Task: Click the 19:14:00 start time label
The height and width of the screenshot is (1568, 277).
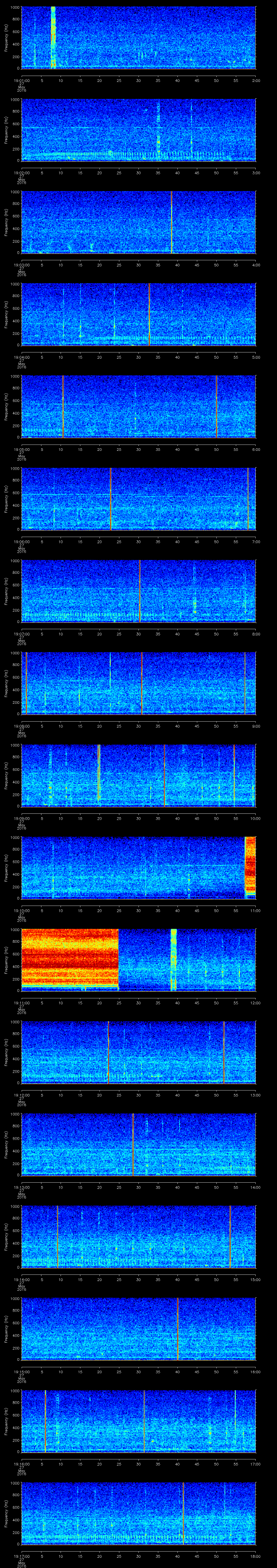Action: (21, 1279)
